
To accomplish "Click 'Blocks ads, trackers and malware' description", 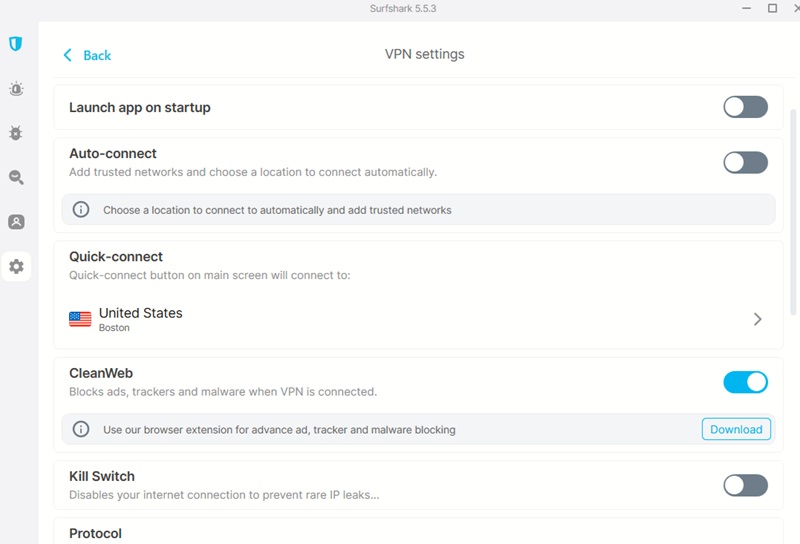I will pos(223,392).
